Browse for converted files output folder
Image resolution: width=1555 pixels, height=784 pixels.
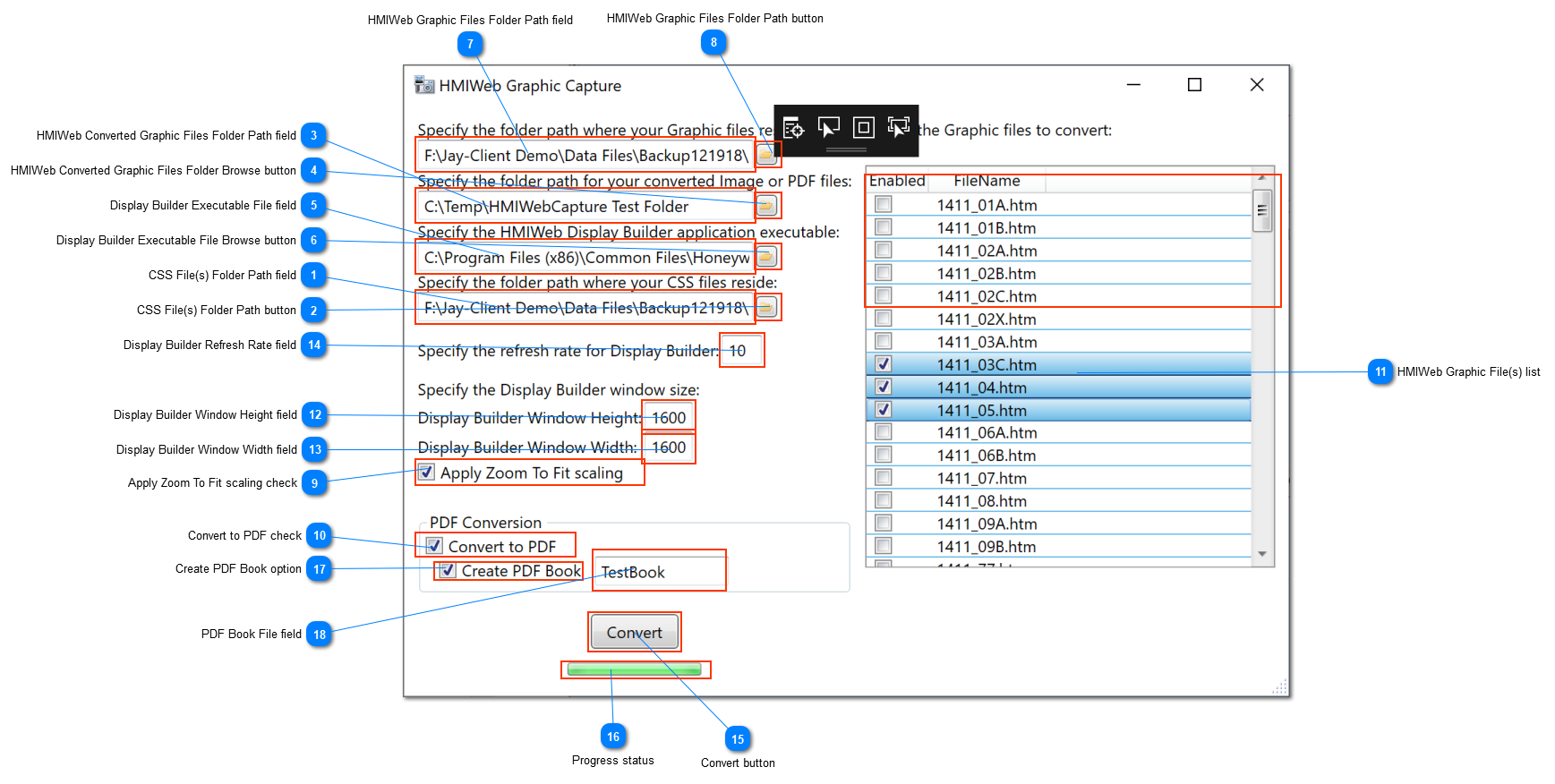767,206
